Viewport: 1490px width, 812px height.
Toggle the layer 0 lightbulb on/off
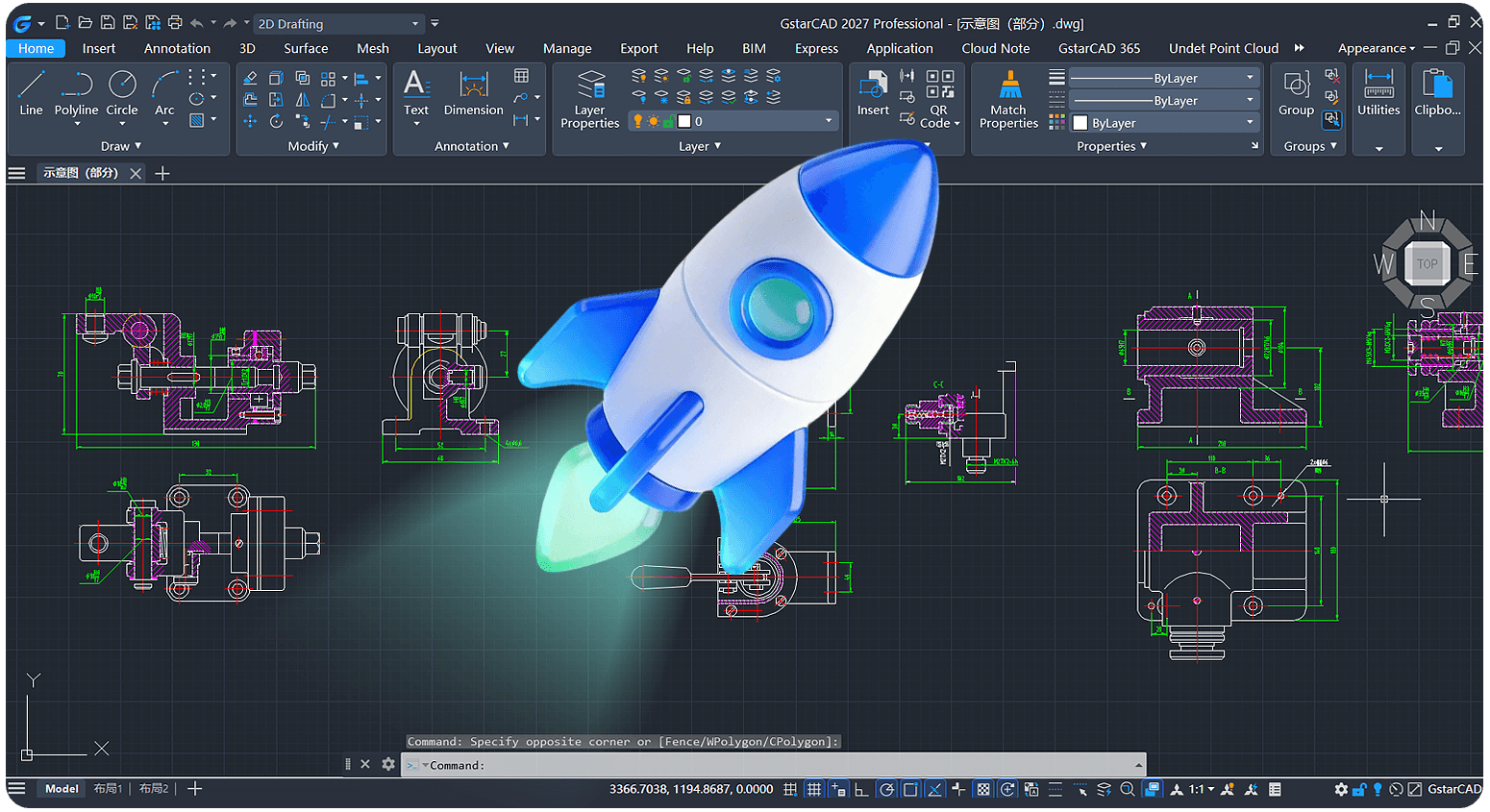coord(637,121)
